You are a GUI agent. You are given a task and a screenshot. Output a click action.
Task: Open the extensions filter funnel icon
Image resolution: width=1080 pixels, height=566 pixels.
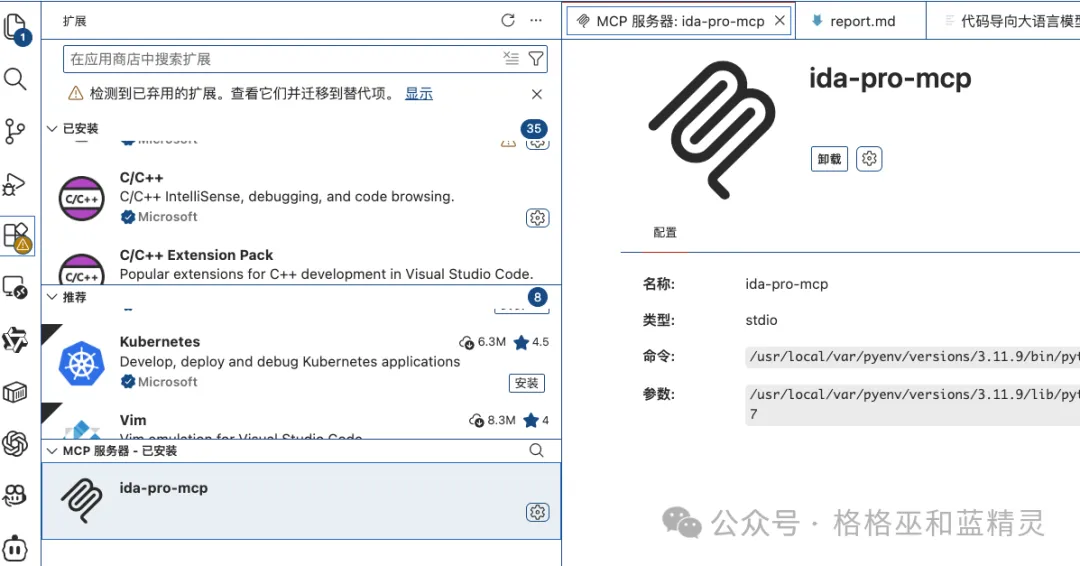tap(536, 59)
